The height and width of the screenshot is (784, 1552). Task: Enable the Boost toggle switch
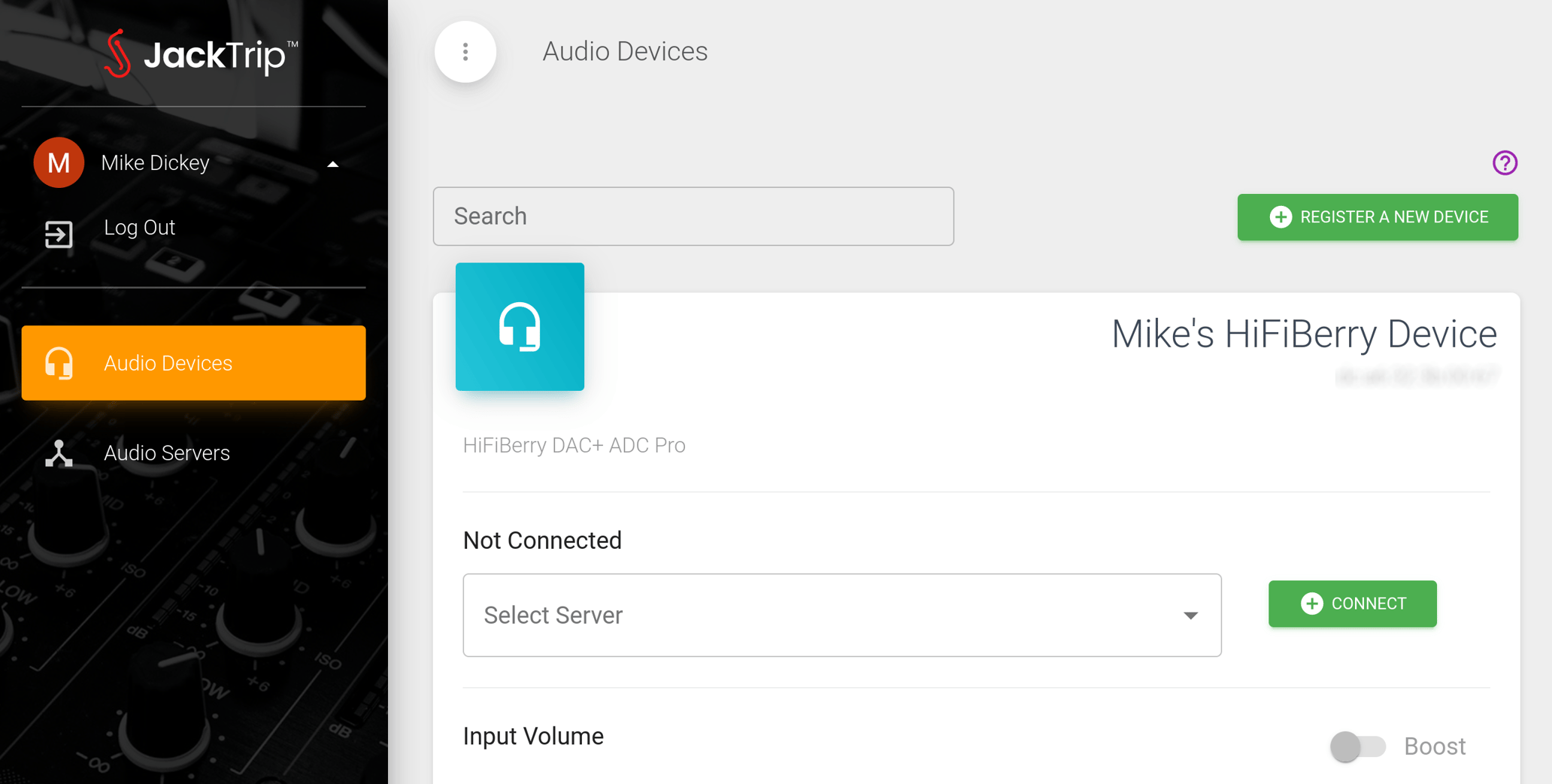(x=1357, y=746)
